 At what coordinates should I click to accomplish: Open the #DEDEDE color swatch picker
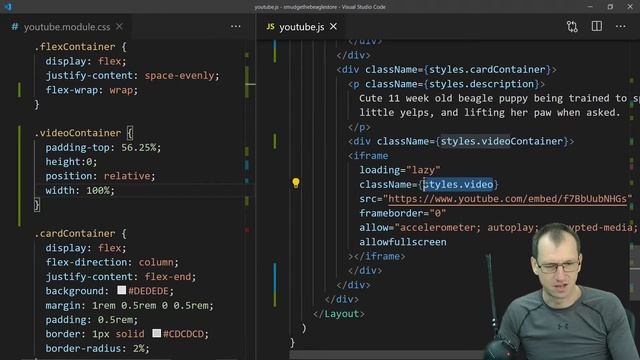121,290
